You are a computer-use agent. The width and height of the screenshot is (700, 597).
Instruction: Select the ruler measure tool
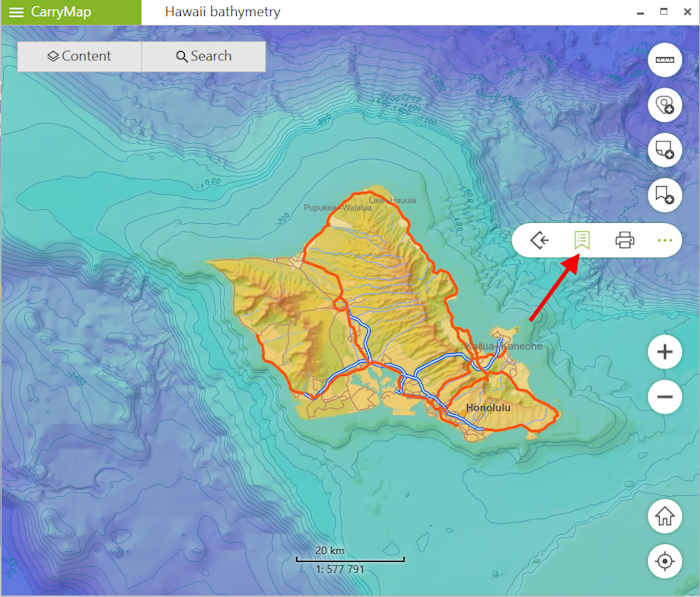click(664, 61)
